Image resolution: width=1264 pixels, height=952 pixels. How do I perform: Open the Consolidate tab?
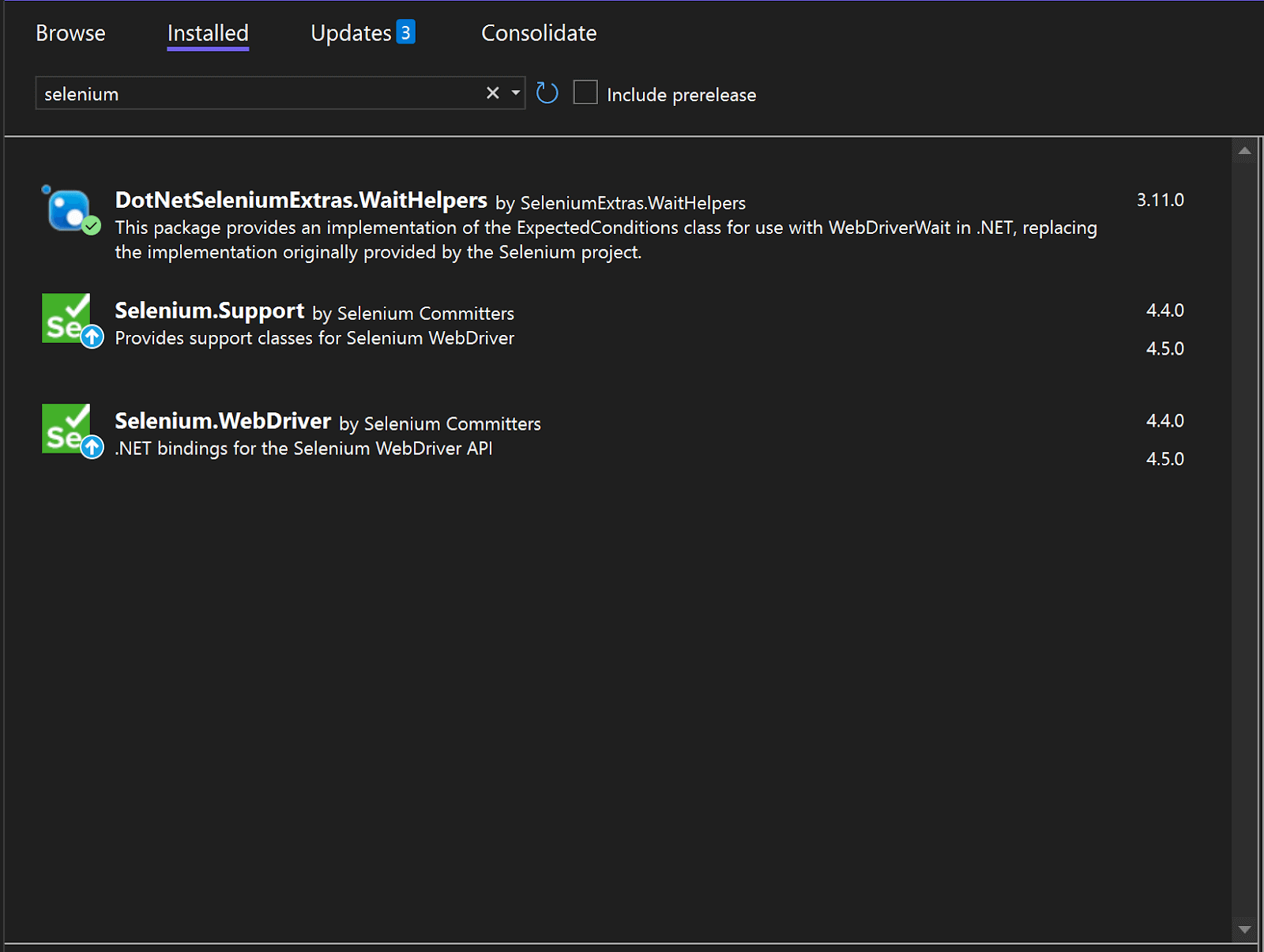538,33
